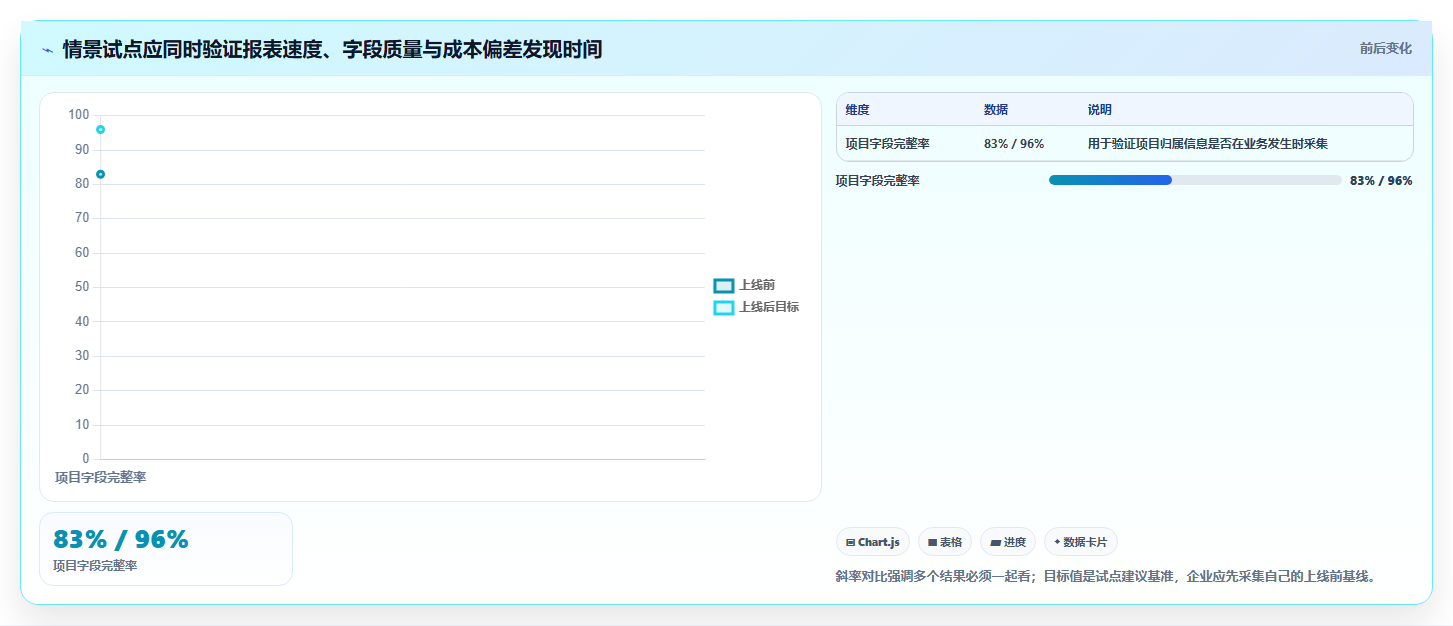
Task: Click the large 83% / 96% data card value
Action: tap(121, 540)
